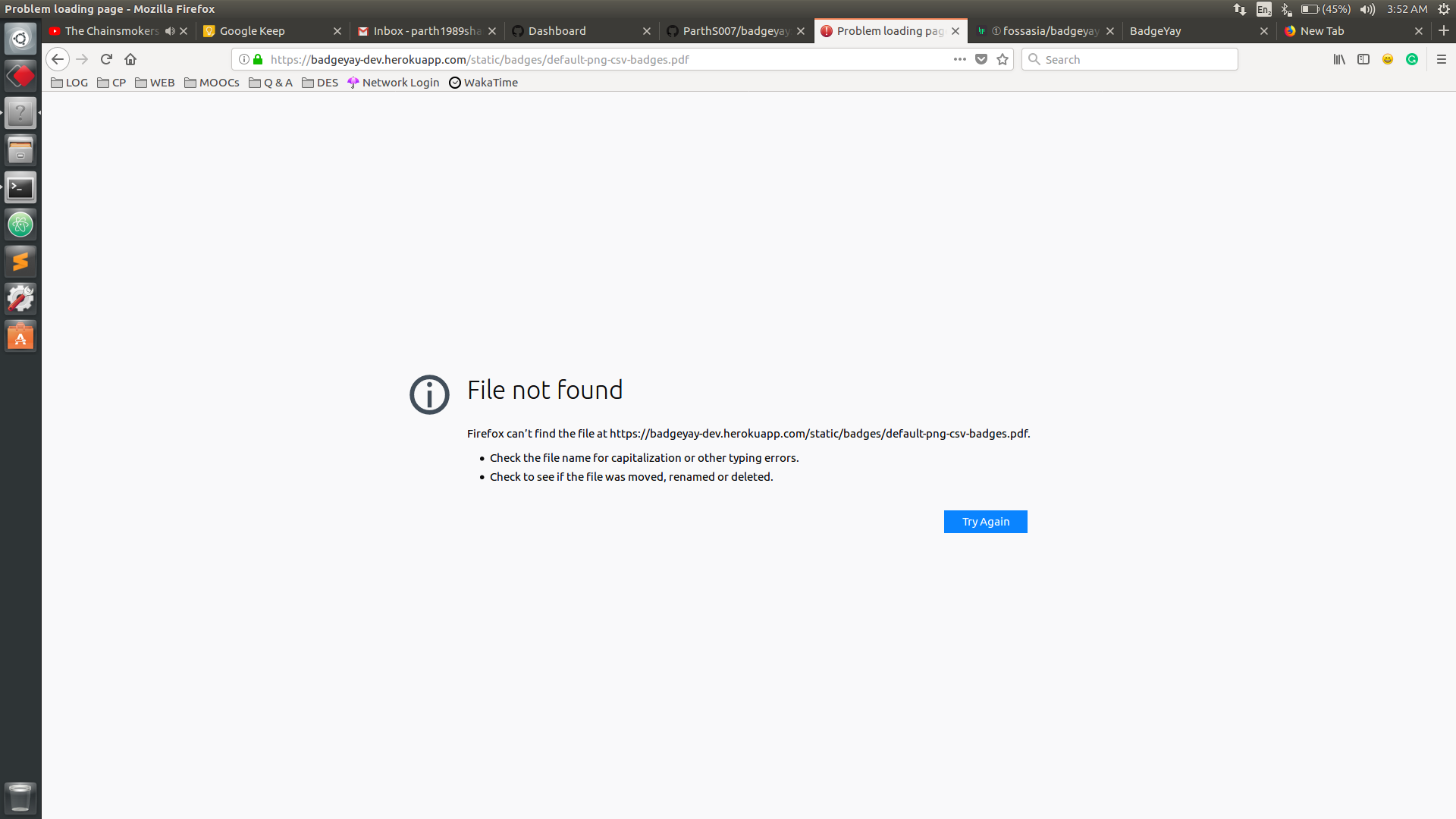Open the LOG bookmarks folder
The image size is (1456, 819).
69,83
